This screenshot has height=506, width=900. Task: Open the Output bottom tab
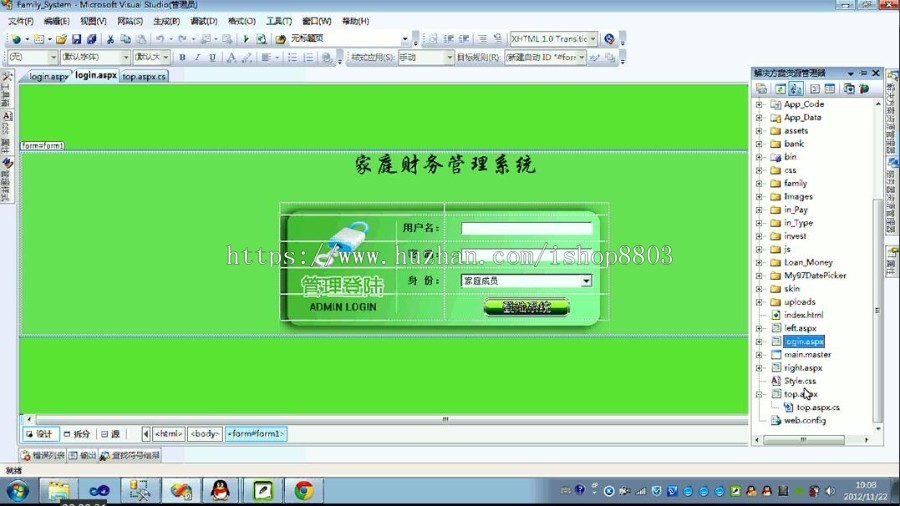point(83,456)
